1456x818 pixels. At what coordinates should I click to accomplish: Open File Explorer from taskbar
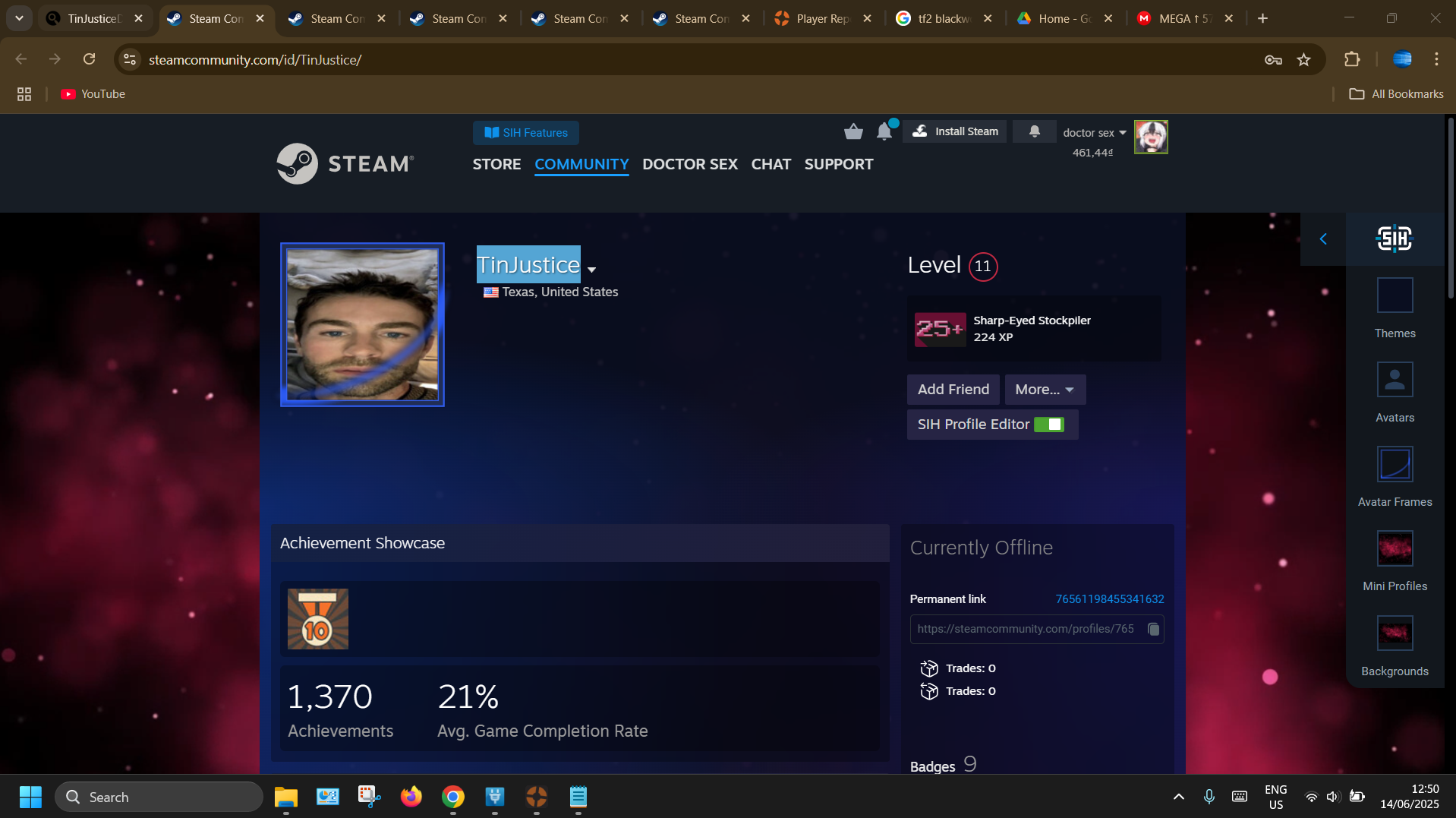point(286,797)
